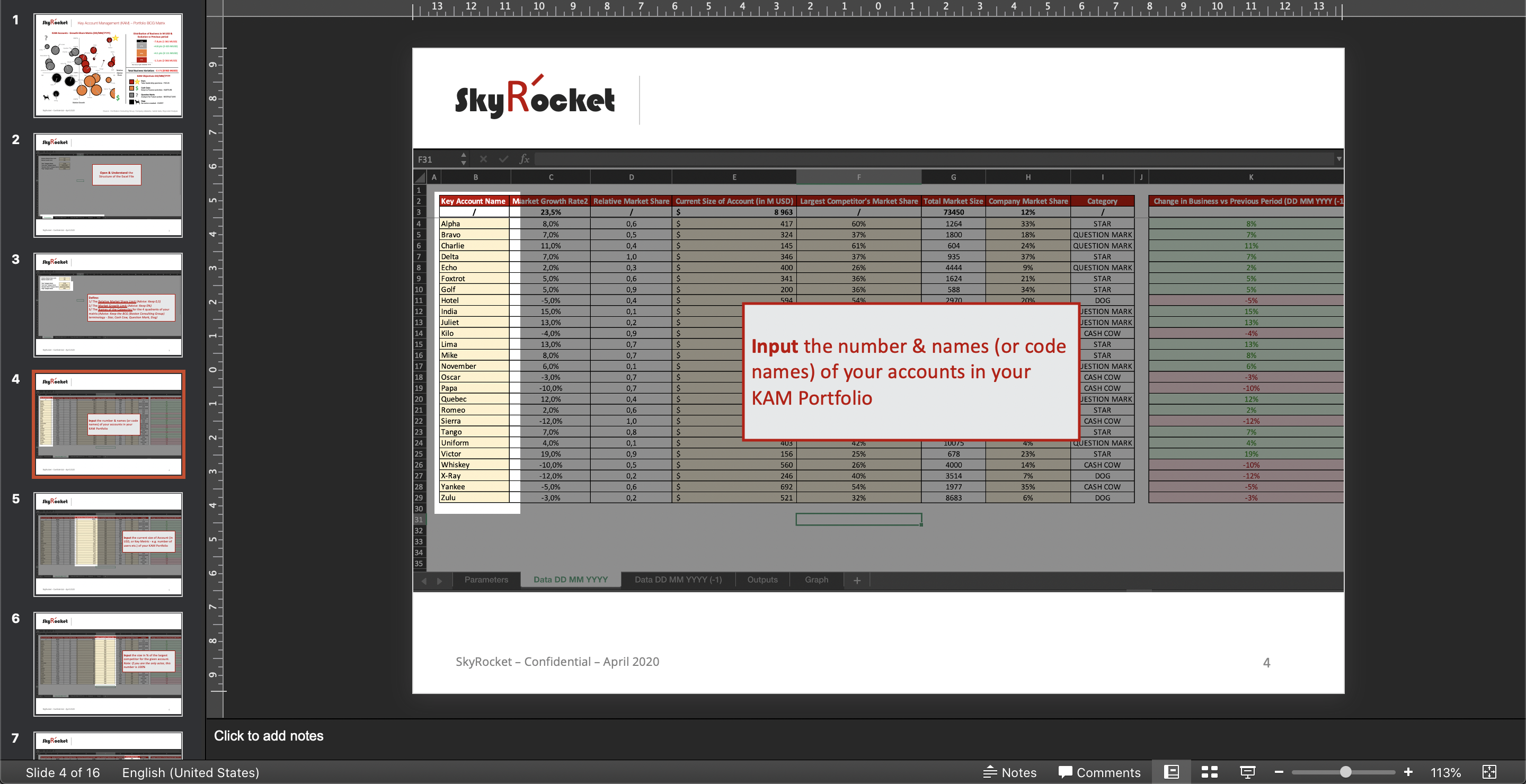Viewport: 1526px width, 784px height.
Task: Select the highlighted slide 4 thumbnail
Action: click(108, 424)
